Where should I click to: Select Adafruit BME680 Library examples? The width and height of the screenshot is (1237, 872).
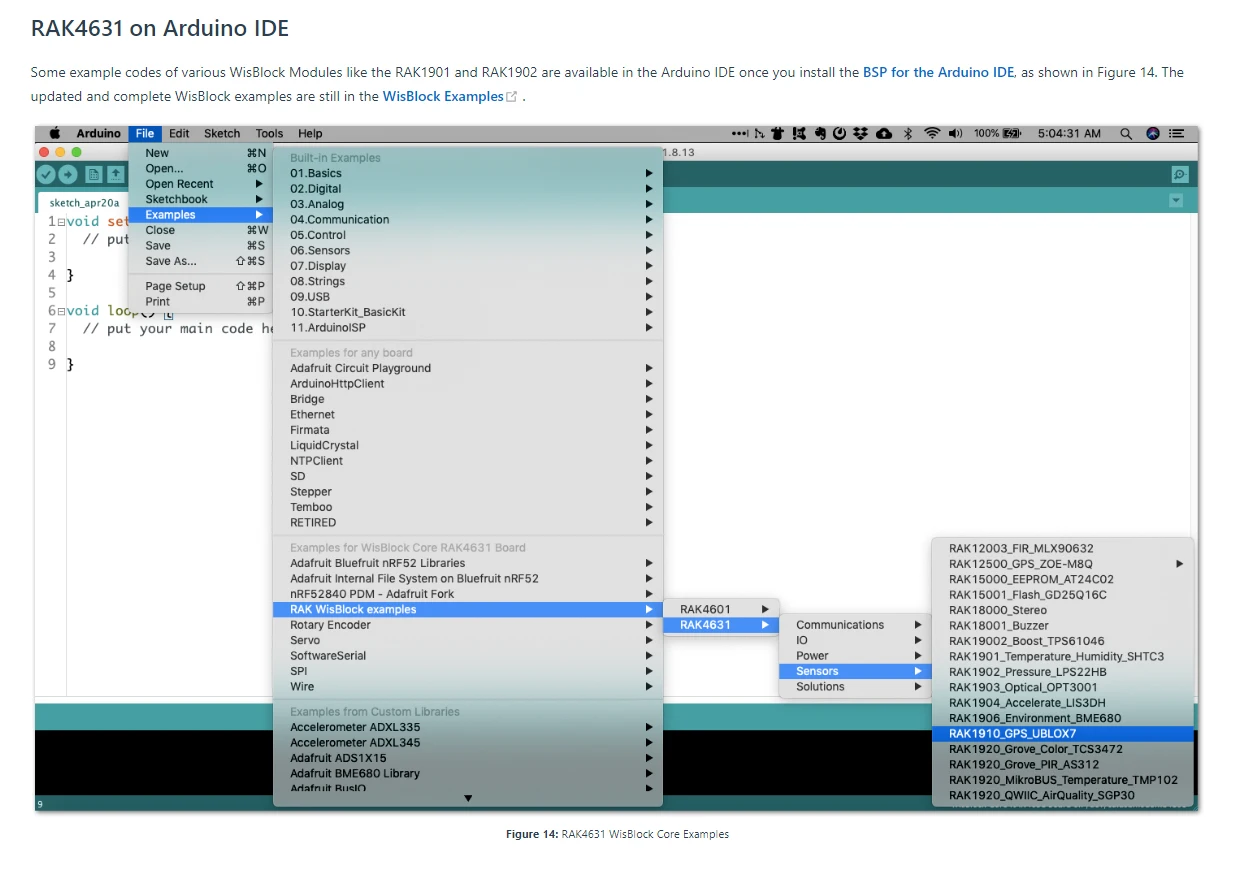468,773
